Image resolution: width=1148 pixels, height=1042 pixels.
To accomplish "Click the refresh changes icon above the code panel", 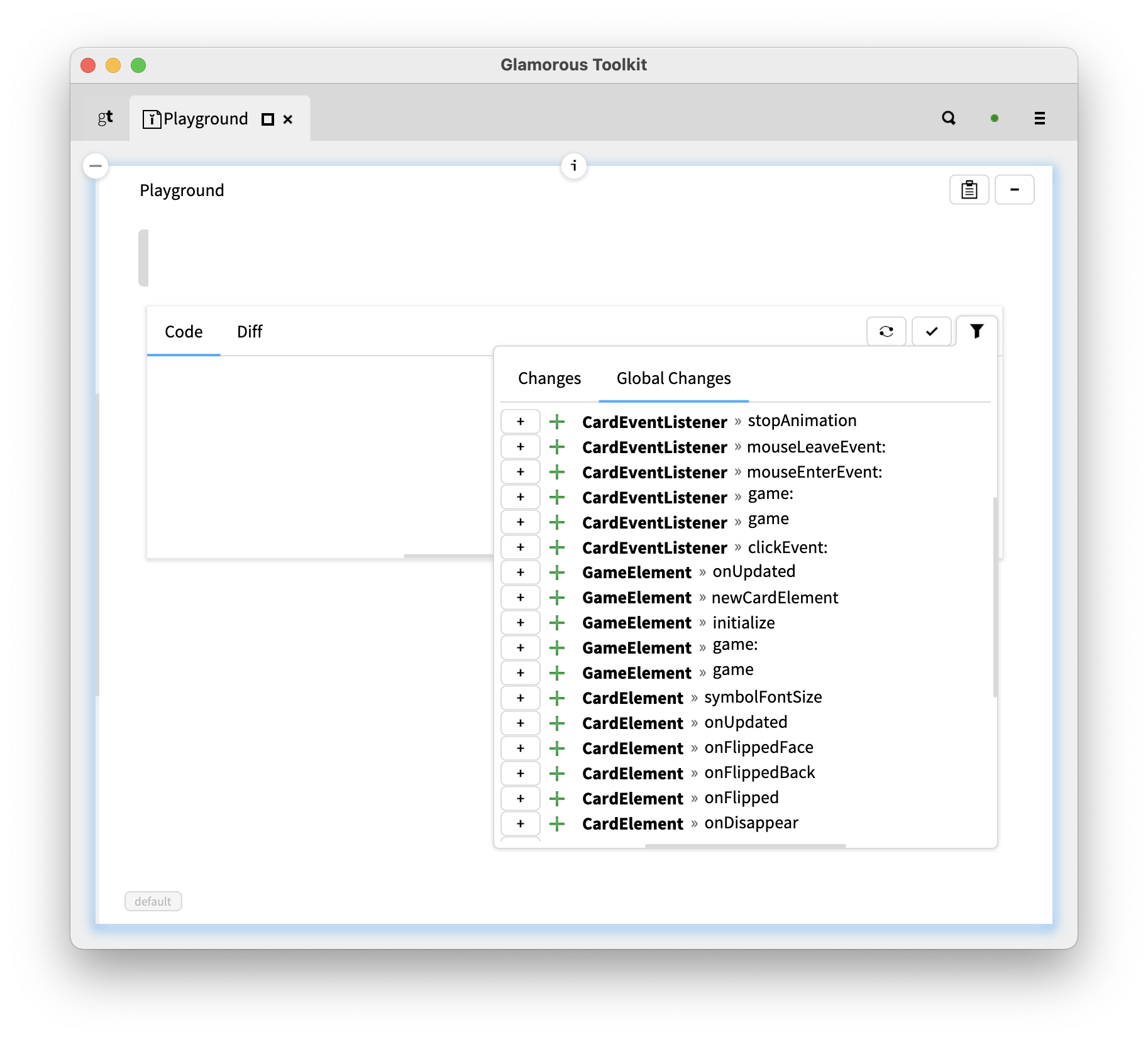I will click(886, 331).
